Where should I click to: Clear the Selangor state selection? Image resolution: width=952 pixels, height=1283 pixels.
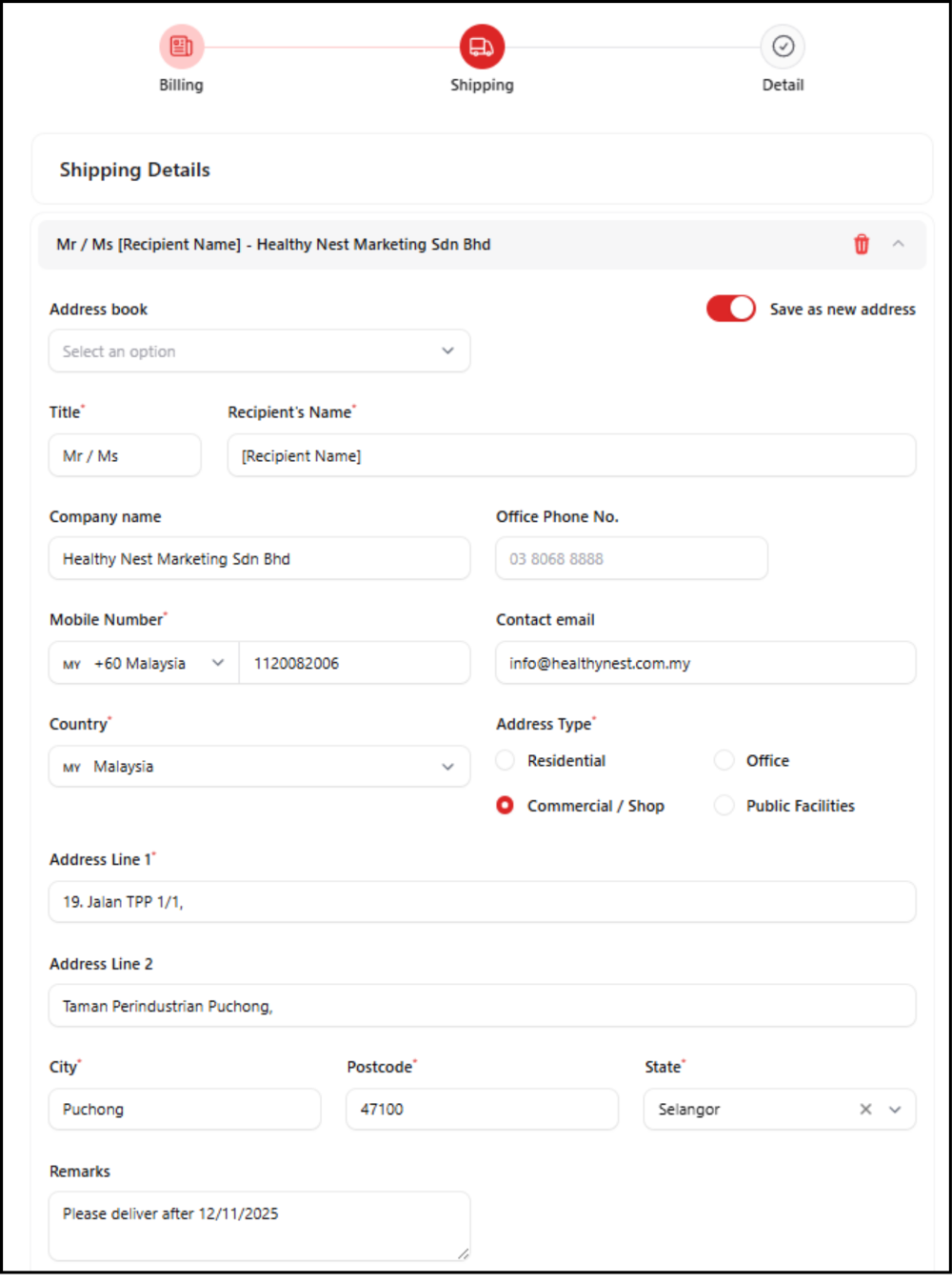coord(865,1109)
